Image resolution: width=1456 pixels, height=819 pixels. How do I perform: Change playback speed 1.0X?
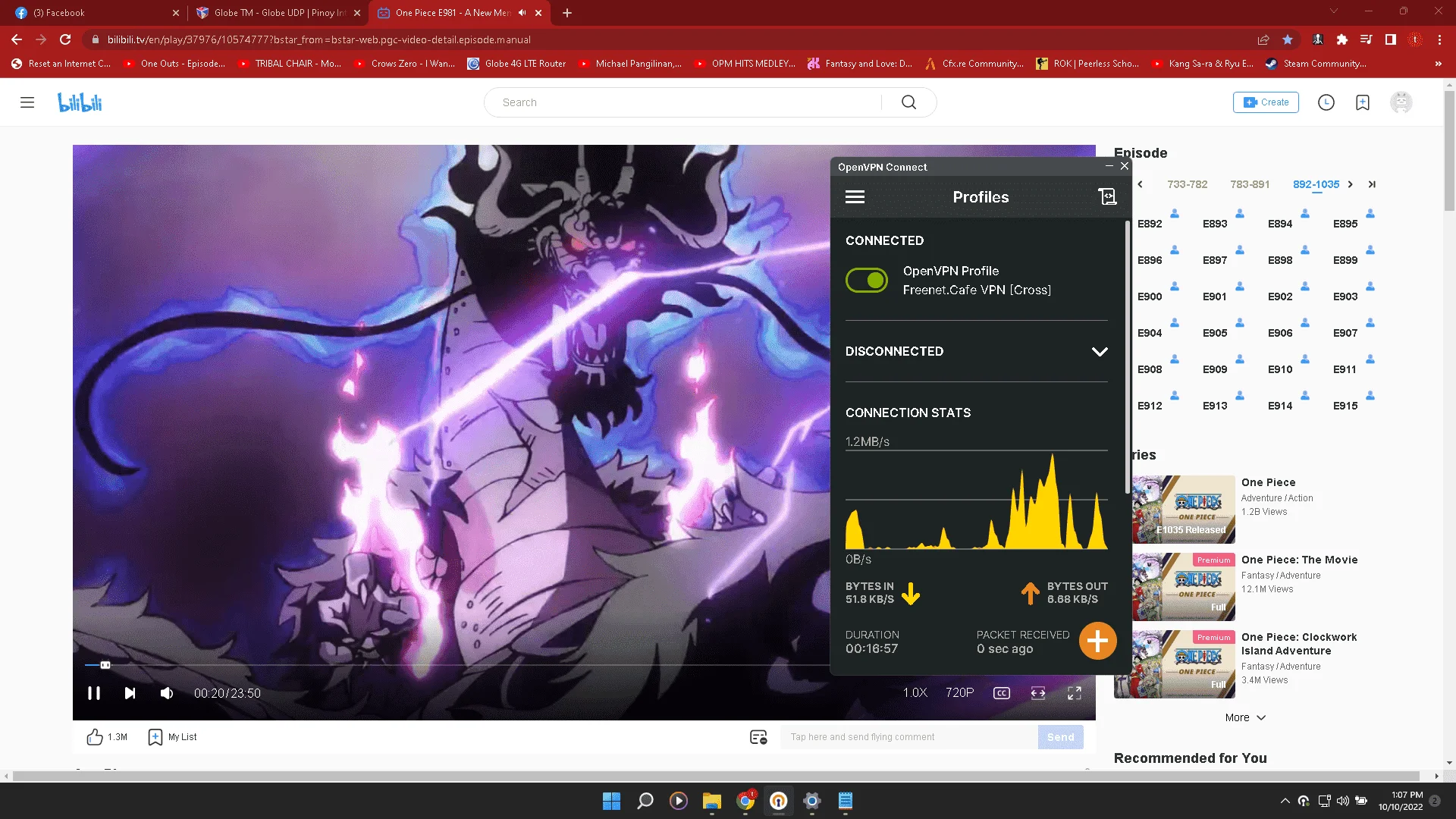pyautogui.click(x=915, y=693)
